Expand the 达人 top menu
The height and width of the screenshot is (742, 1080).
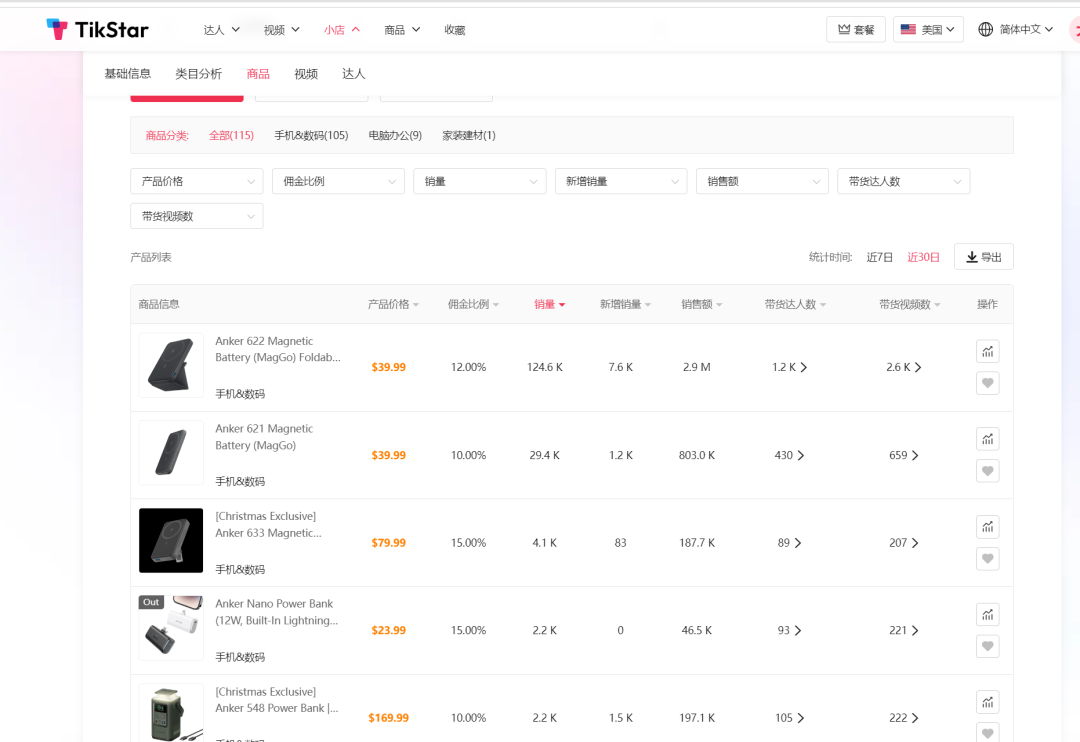pyautogui.click(x=221, y=30)
